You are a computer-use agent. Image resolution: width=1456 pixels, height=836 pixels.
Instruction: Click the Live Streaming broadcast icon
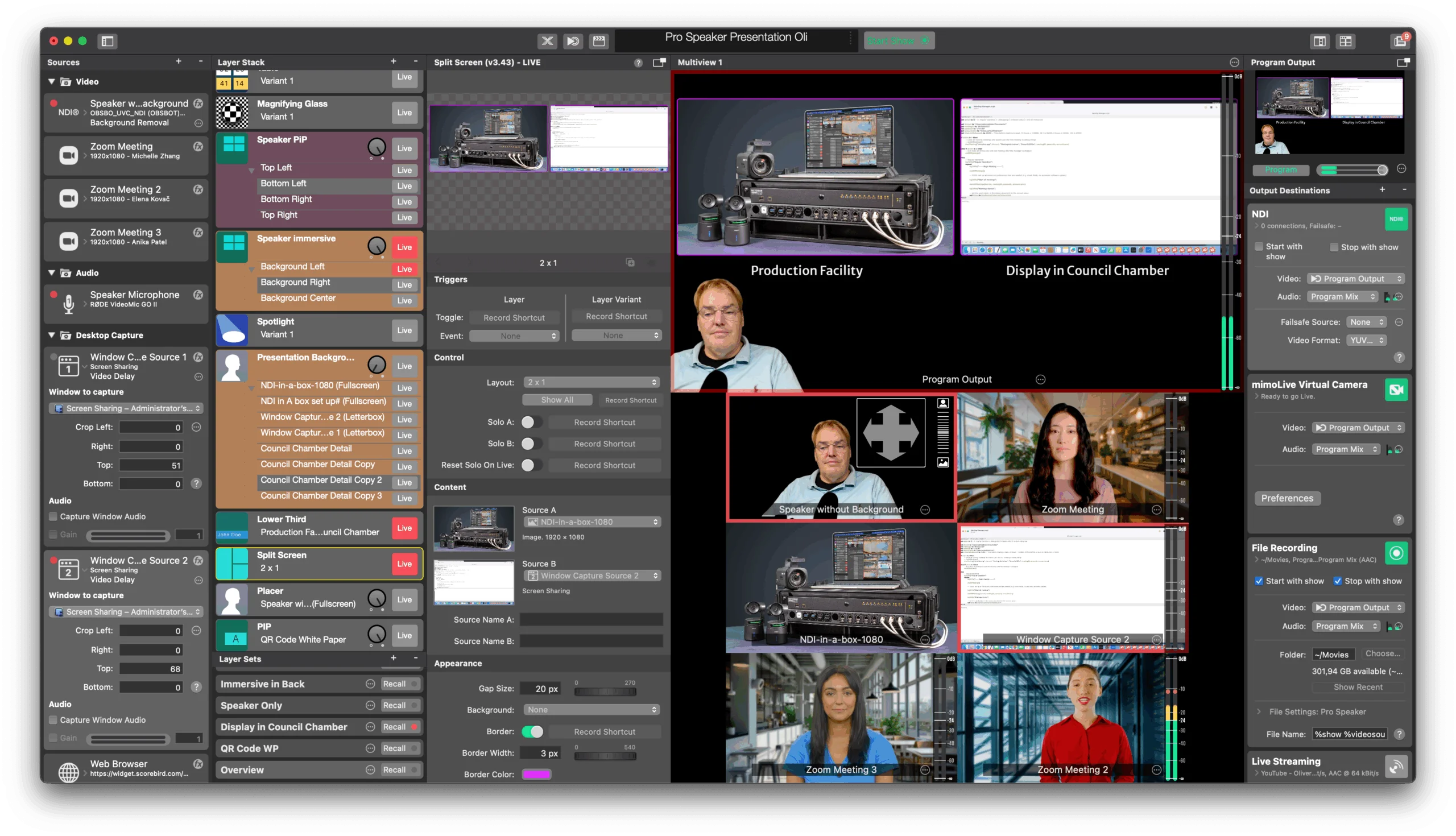click(x=1396, y=766)
